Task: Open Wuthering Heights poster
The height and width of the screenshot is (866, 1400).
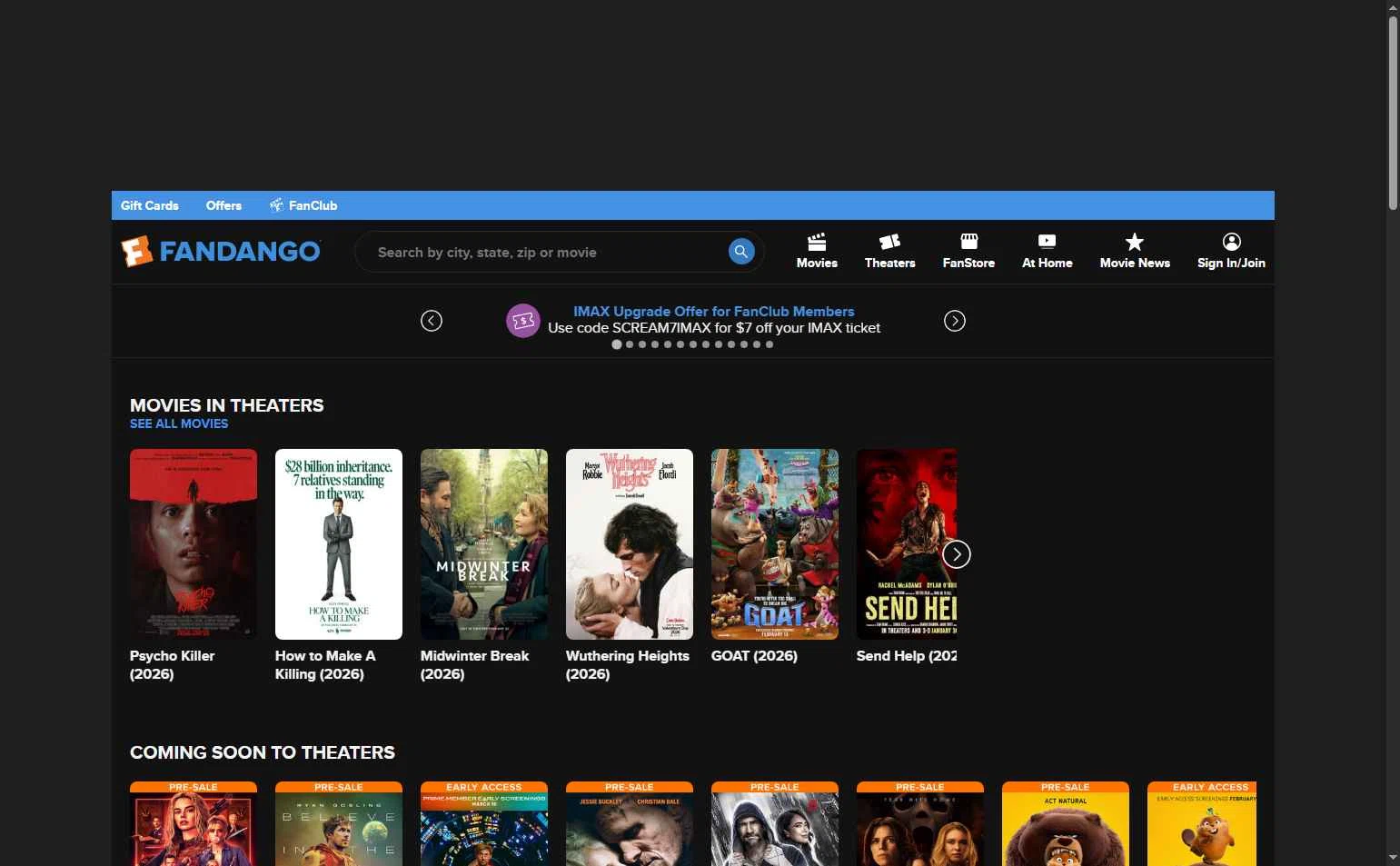Action: click(x=630, y=544)
